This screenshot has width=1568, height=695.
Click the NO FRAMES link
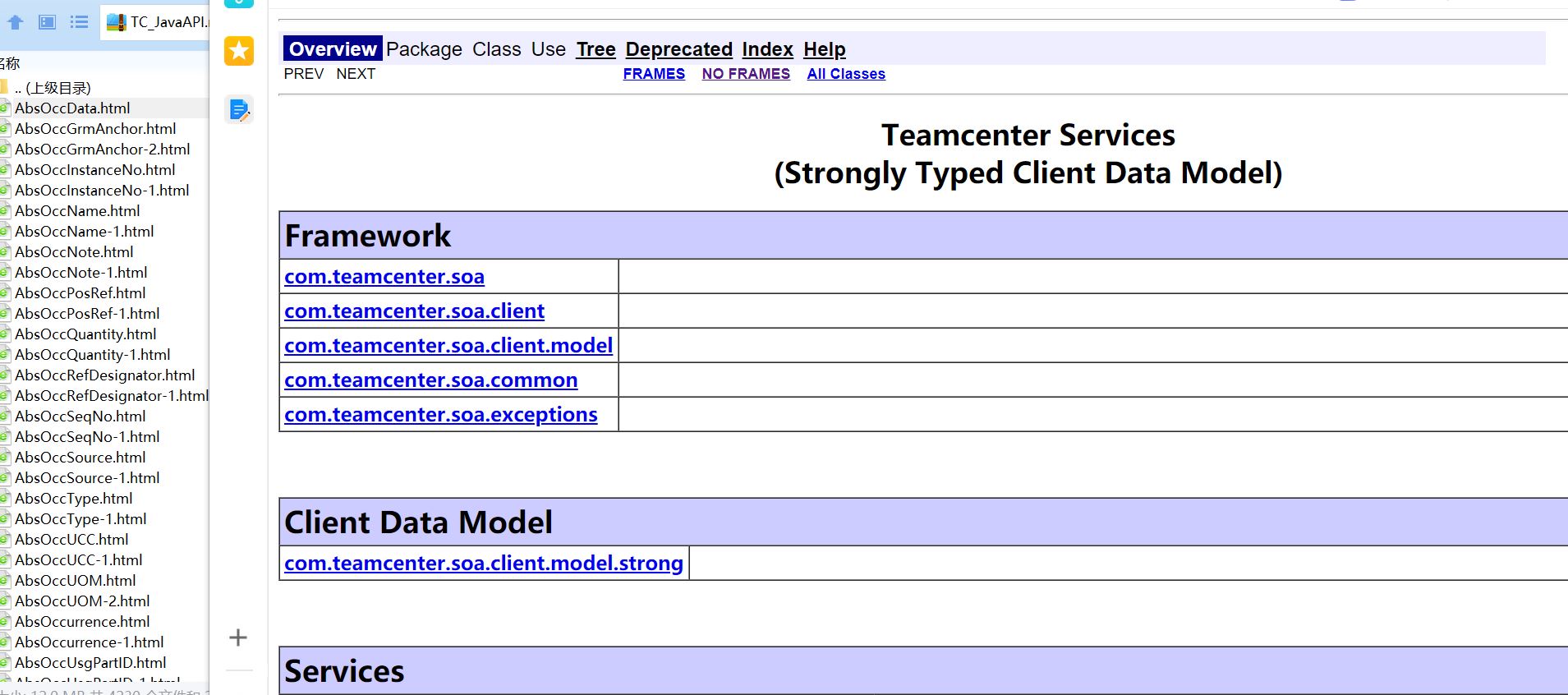746,74
